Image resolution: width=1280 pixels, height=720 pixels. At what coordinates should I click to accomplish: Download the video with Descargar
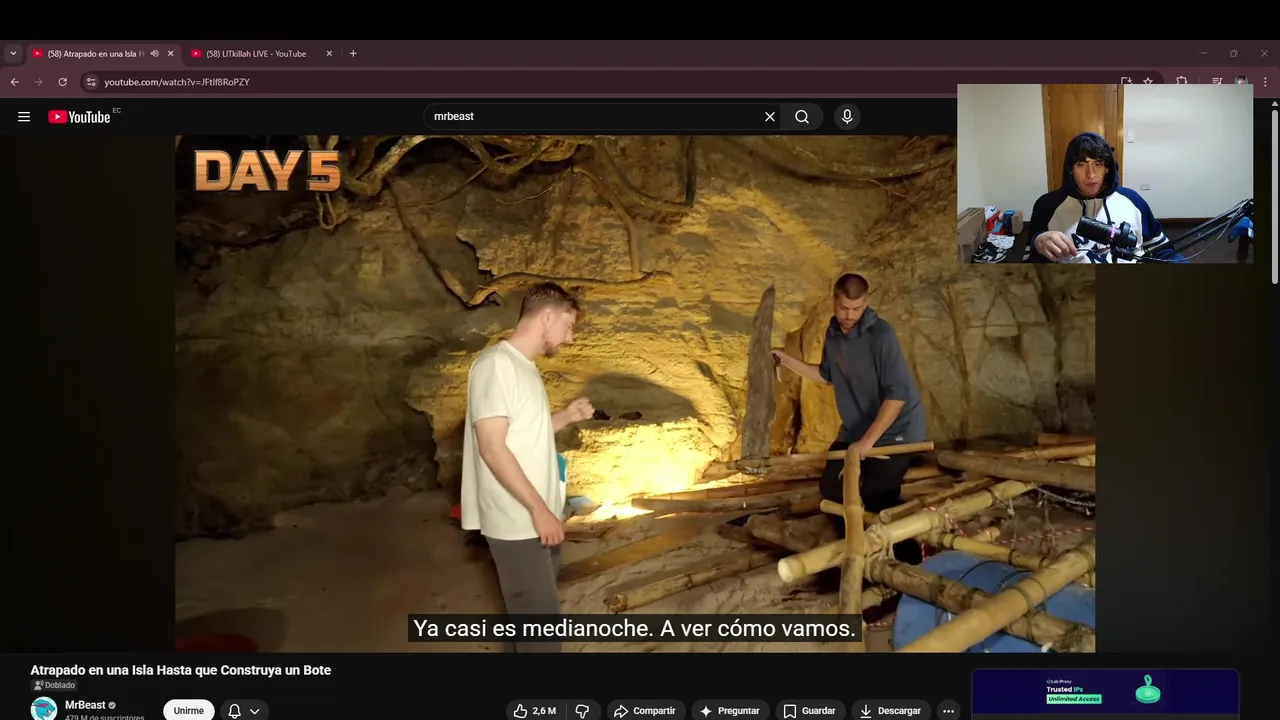pyautogui.click(x=890, y=711)
